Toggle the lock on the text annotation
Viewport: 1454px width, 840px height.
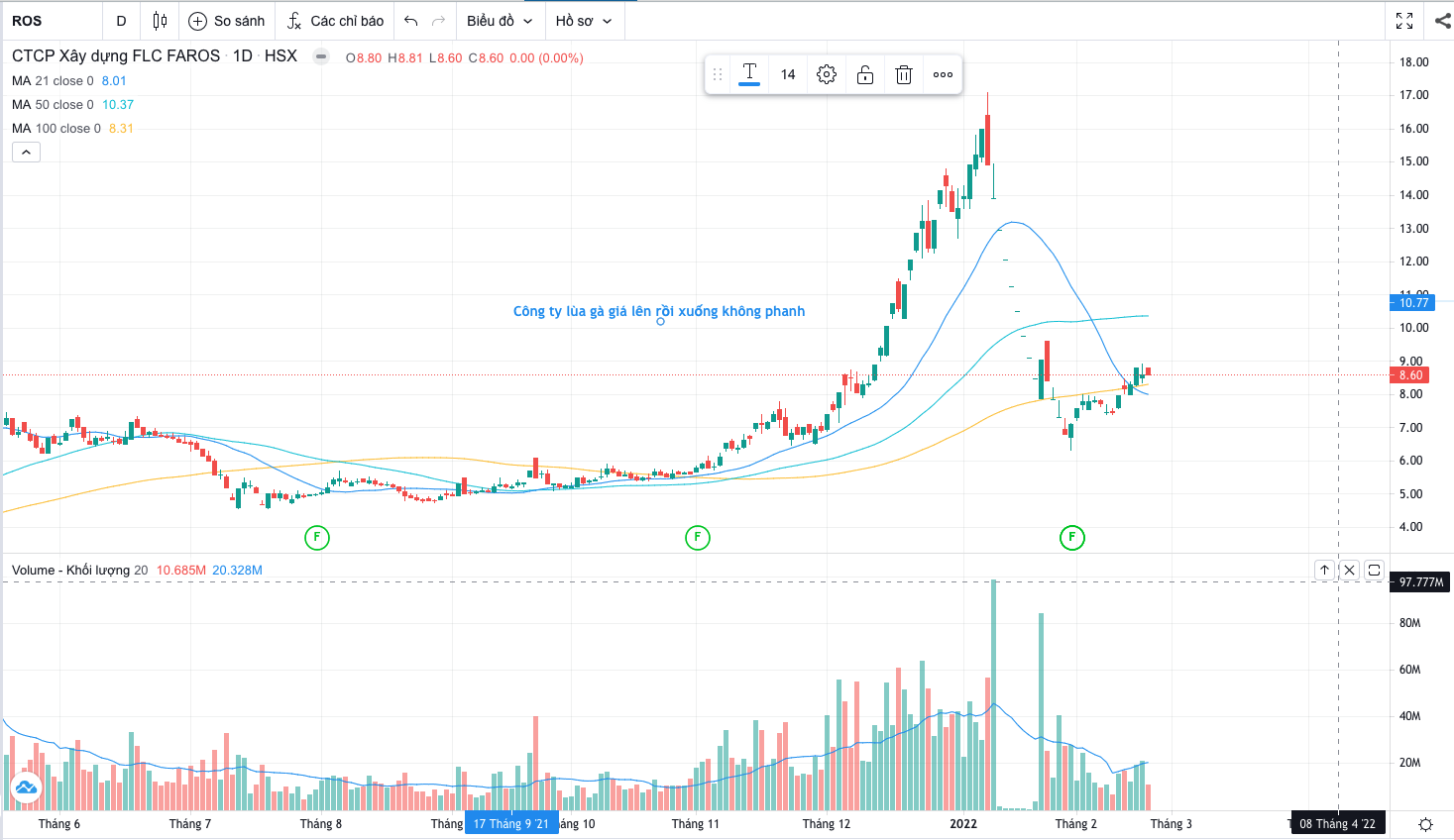click(x=865, y=74)
